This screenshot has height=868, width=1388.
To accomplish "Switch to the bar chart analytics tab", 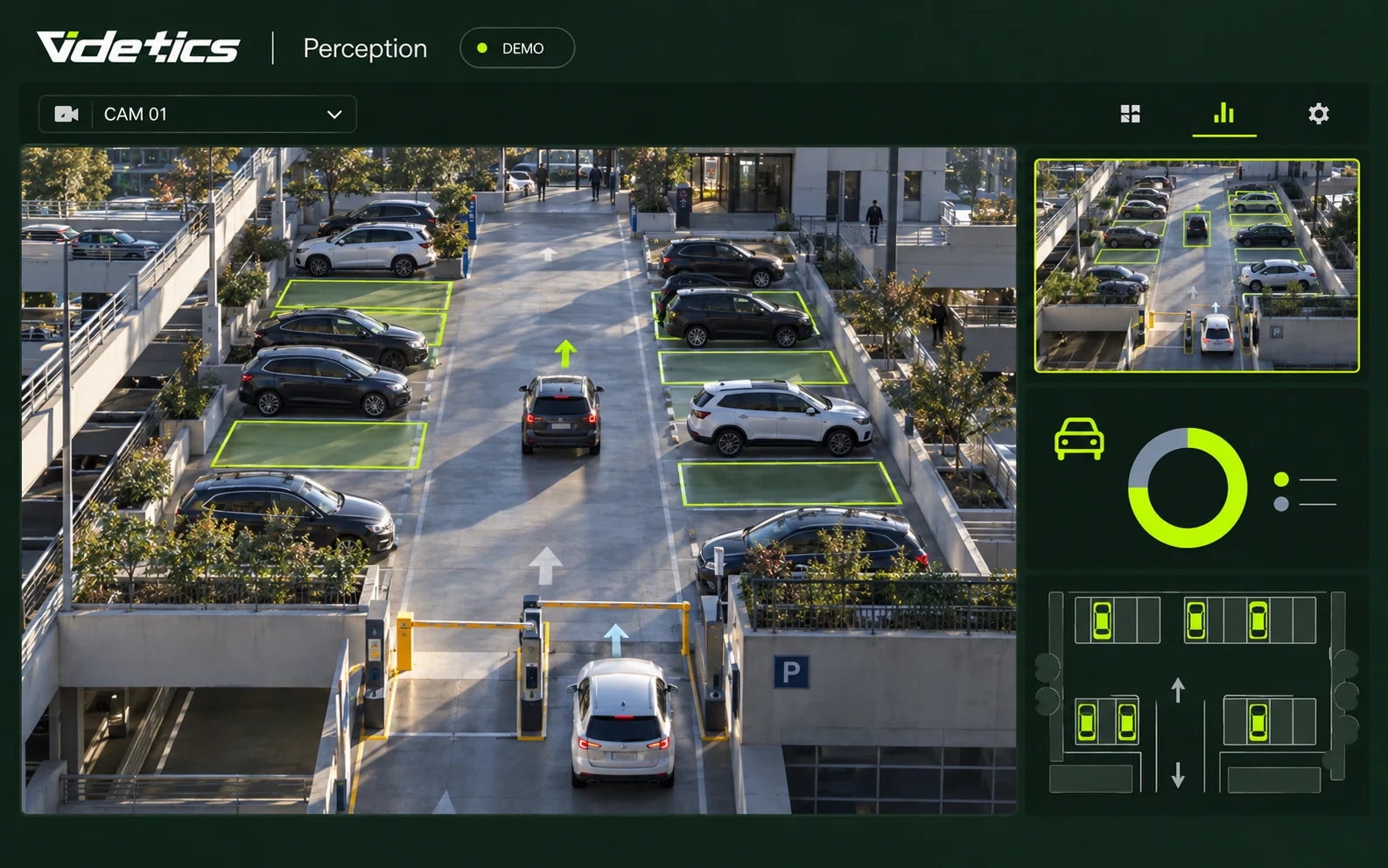I will coord(1223,113).
